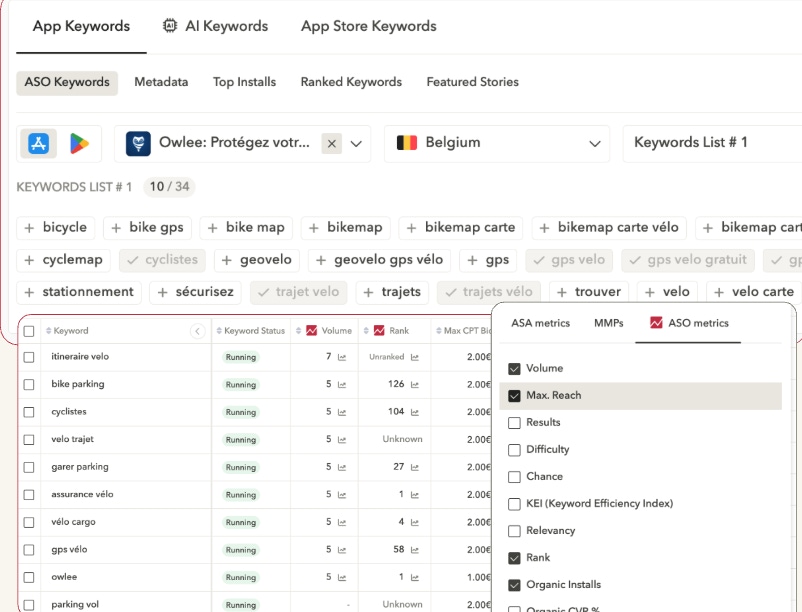Viewport: 802px width, 612px height.
Task: Check the row checkbox for itineraire velo
Action: 29,356
